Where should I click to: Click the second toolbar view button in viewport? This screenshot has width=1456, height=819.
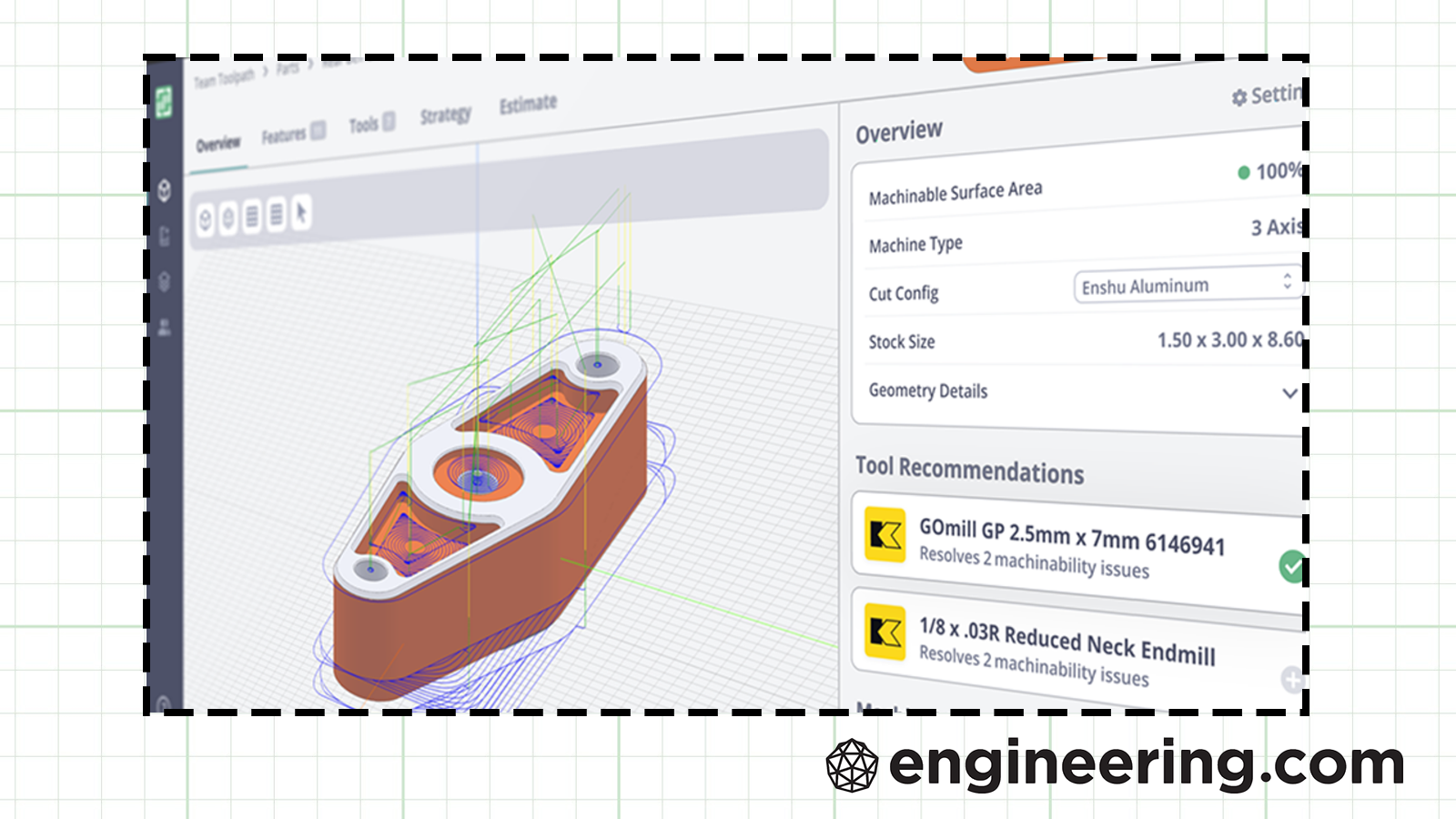click(228, 218)
